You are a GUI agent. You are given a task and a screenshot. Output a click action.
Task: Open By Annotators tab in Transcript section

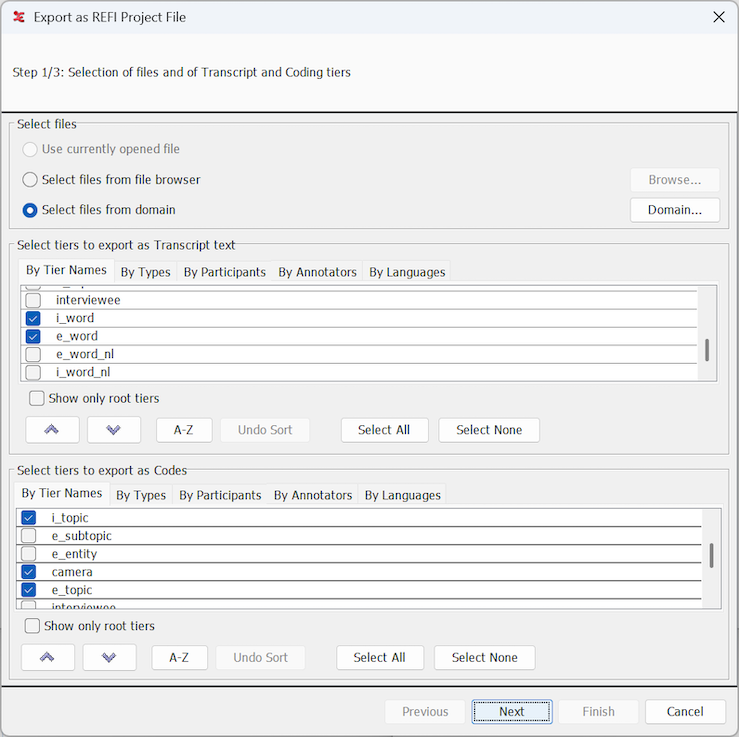[317, 272]
